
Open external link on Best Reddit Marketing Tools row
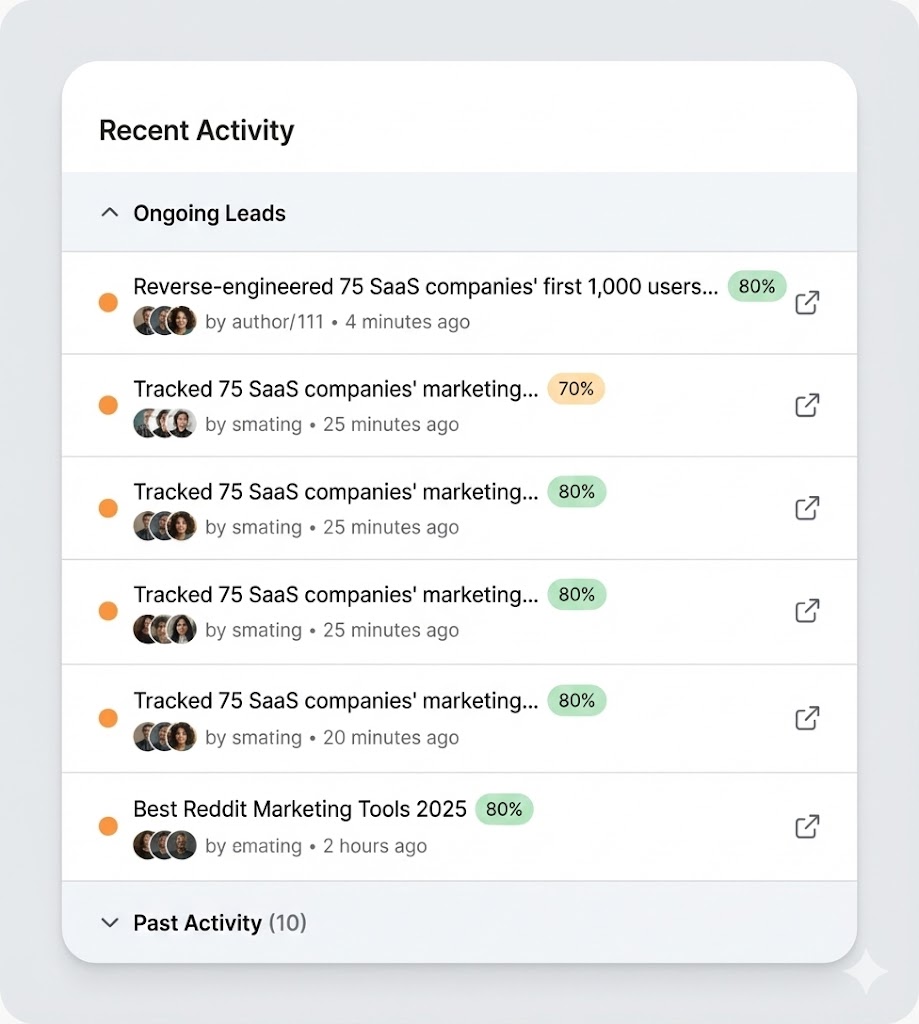pos(807,826)
